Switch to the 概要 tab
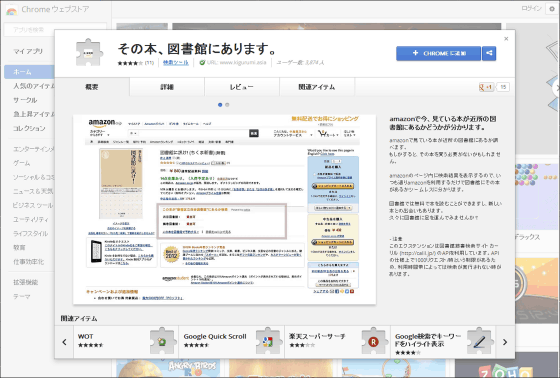The height and width of the screenshot is (378, 560). (x=92, y=87)
